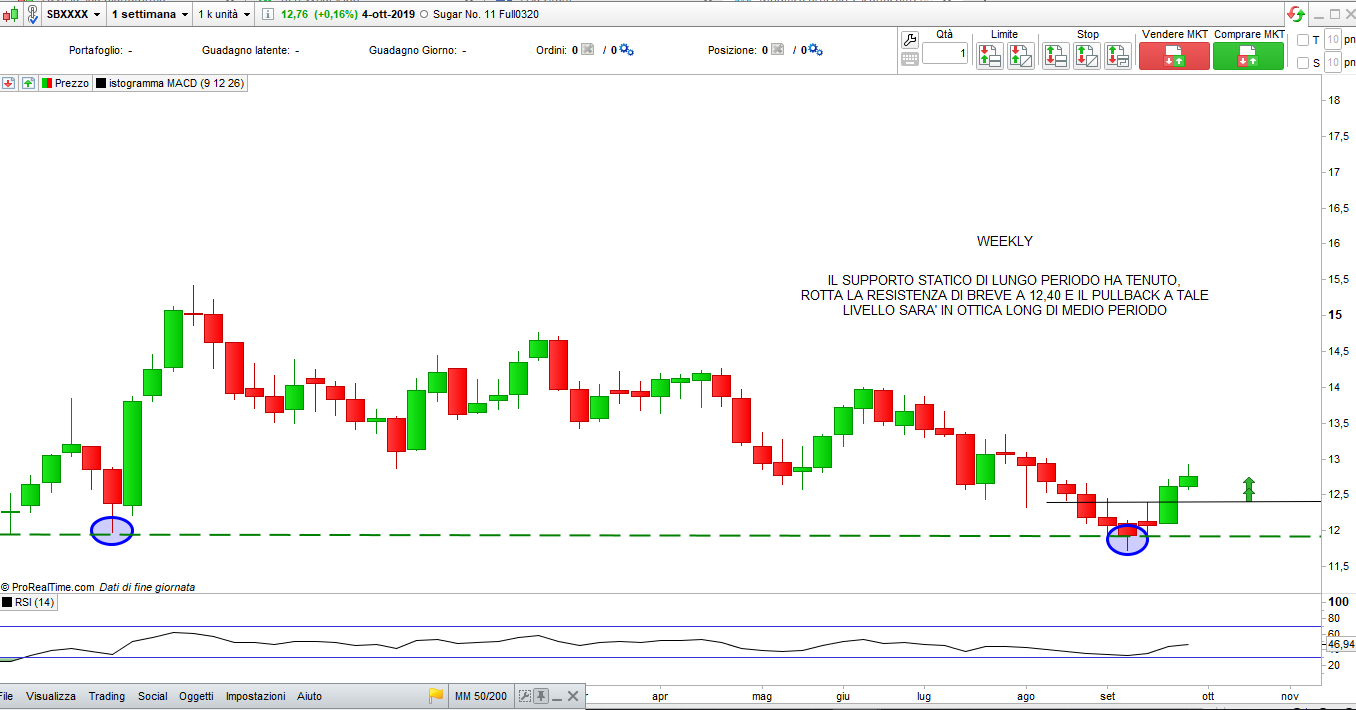The image size is (1356, 710).
Task: Open the Oggetti menu
Action: [x=197, y=696]
